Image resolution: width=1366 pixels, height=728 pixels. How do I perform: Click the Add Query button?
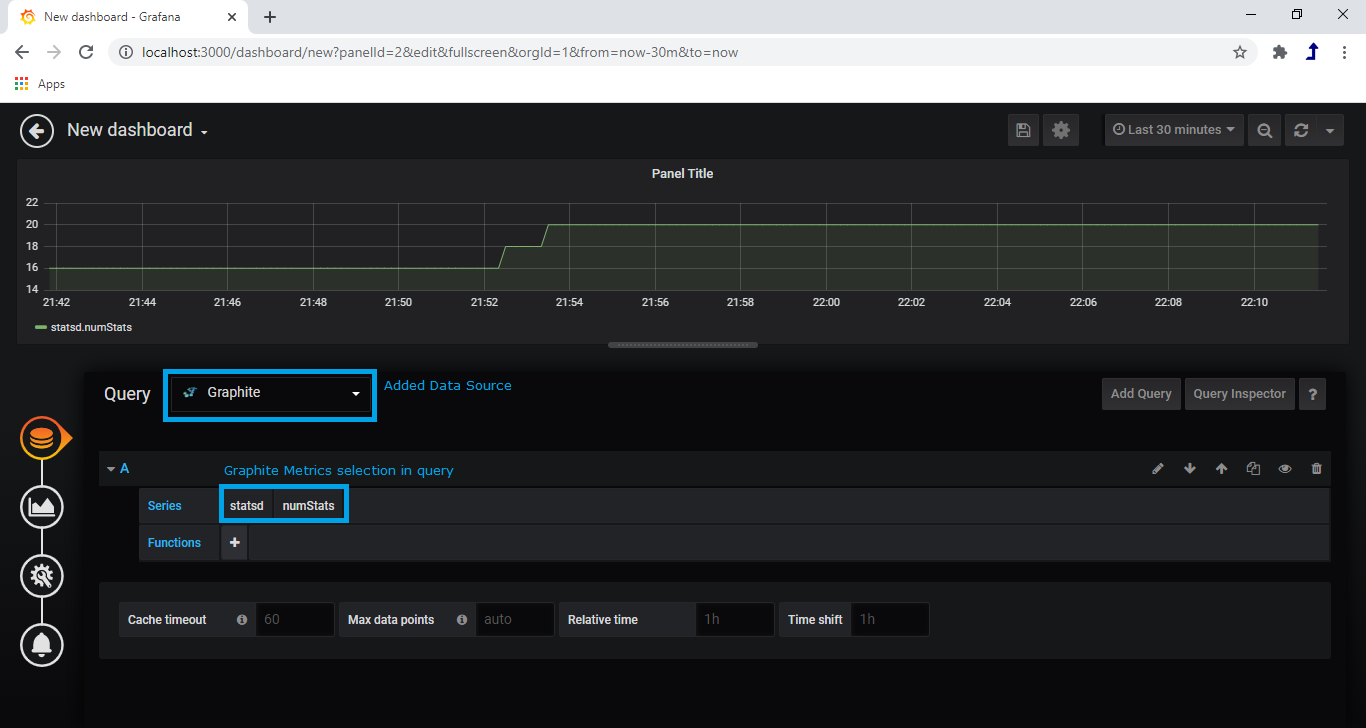click(x=1140, y=393)
